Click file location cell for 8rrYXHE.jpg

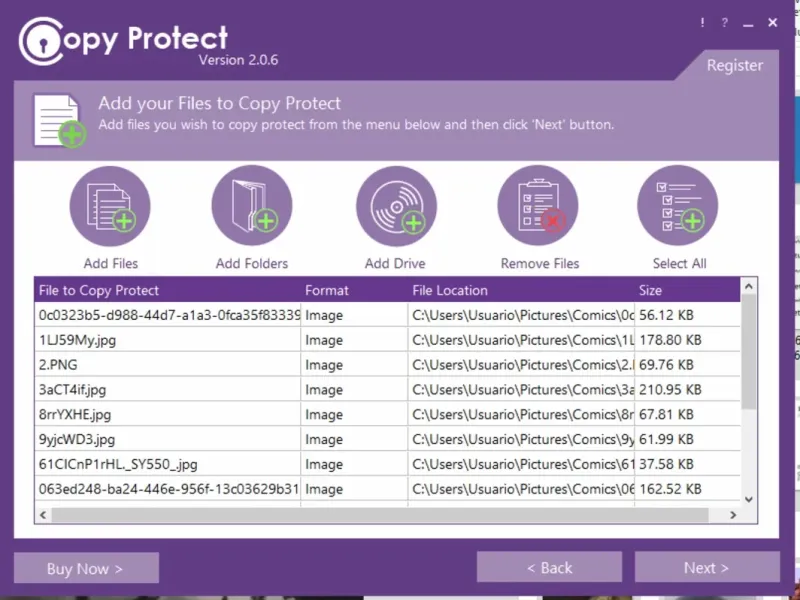521,414
